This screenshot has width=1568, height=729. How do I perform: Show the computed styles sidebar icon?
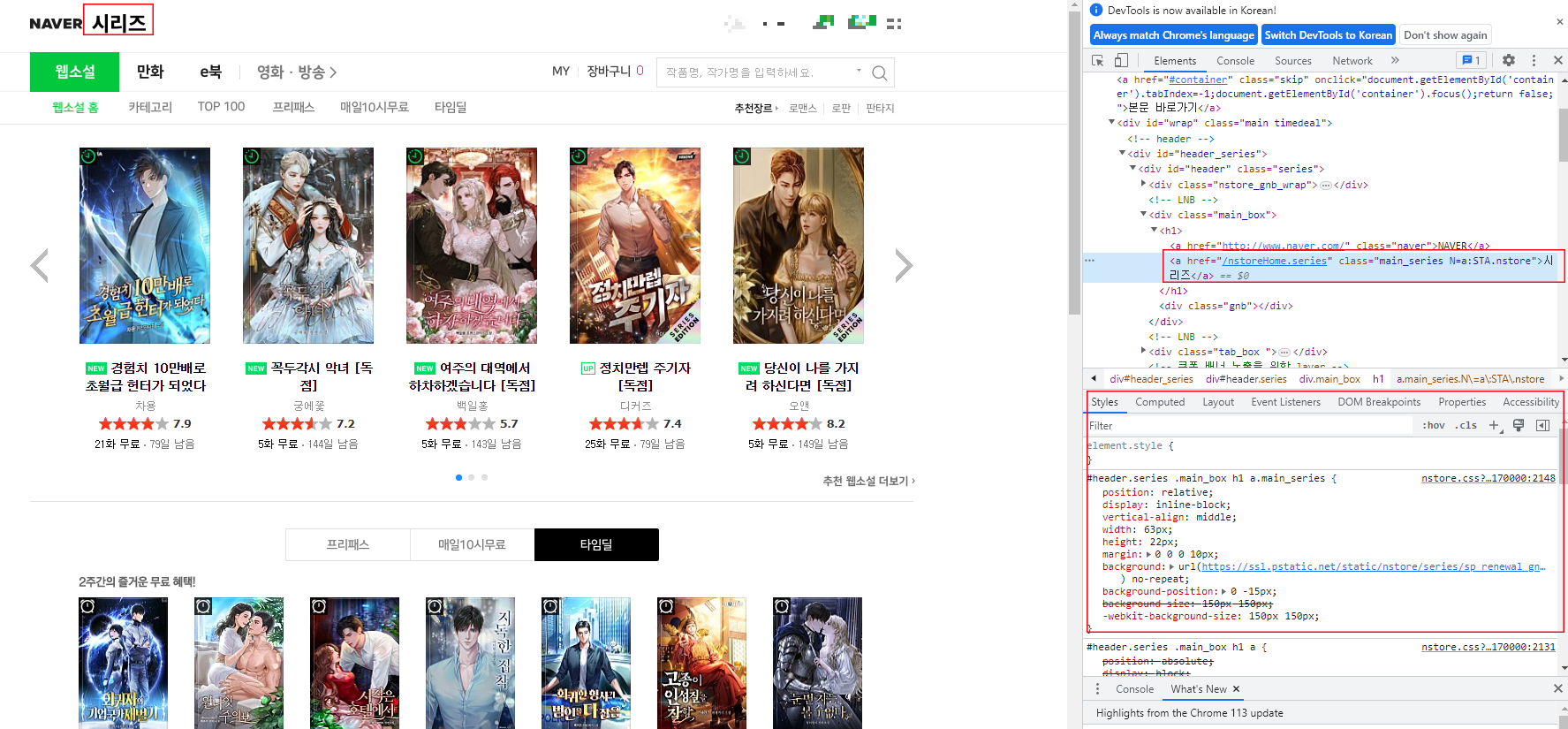click(1542, 425)
